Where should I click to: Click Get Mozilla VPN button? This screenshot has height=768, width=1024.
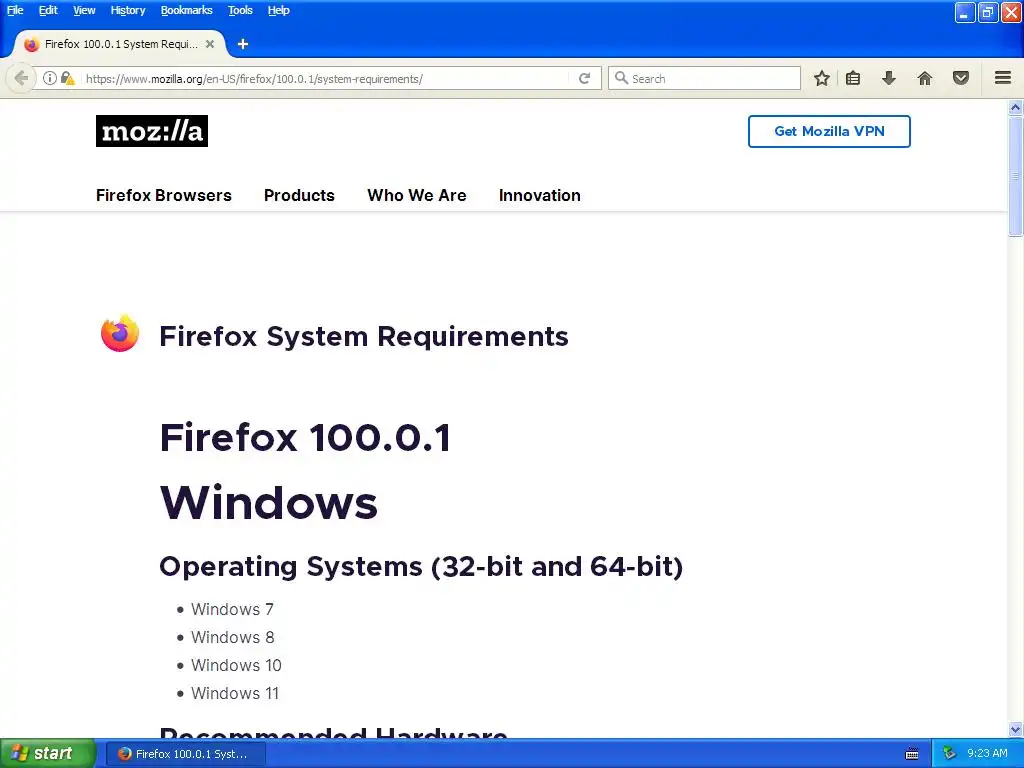tap(829, 131)
